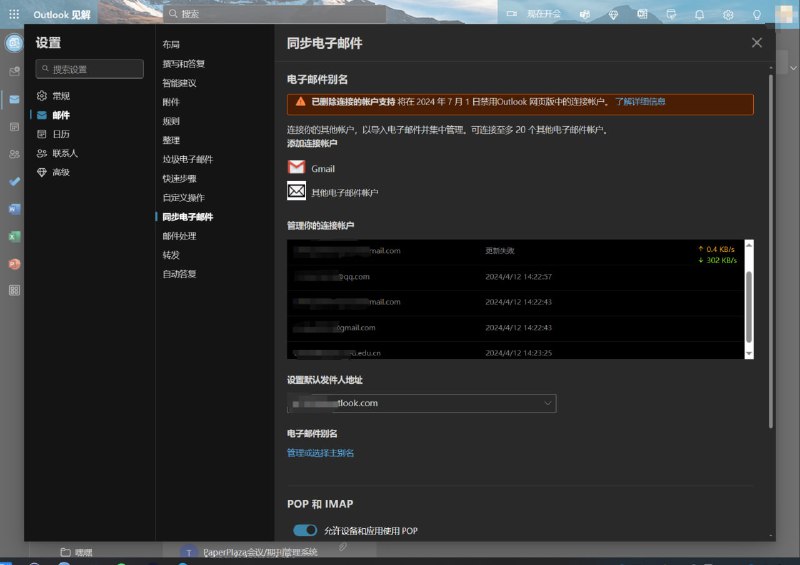Open 规则 settings page

pyautogui.click(x=171, y=121)
